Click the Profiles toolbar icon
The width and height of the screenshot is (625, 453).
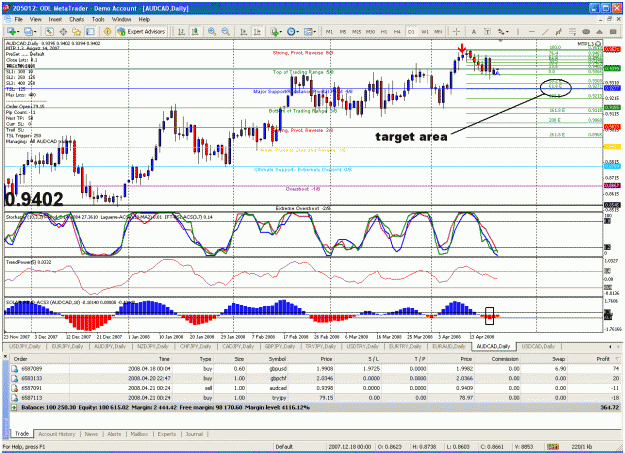[28, 32]
